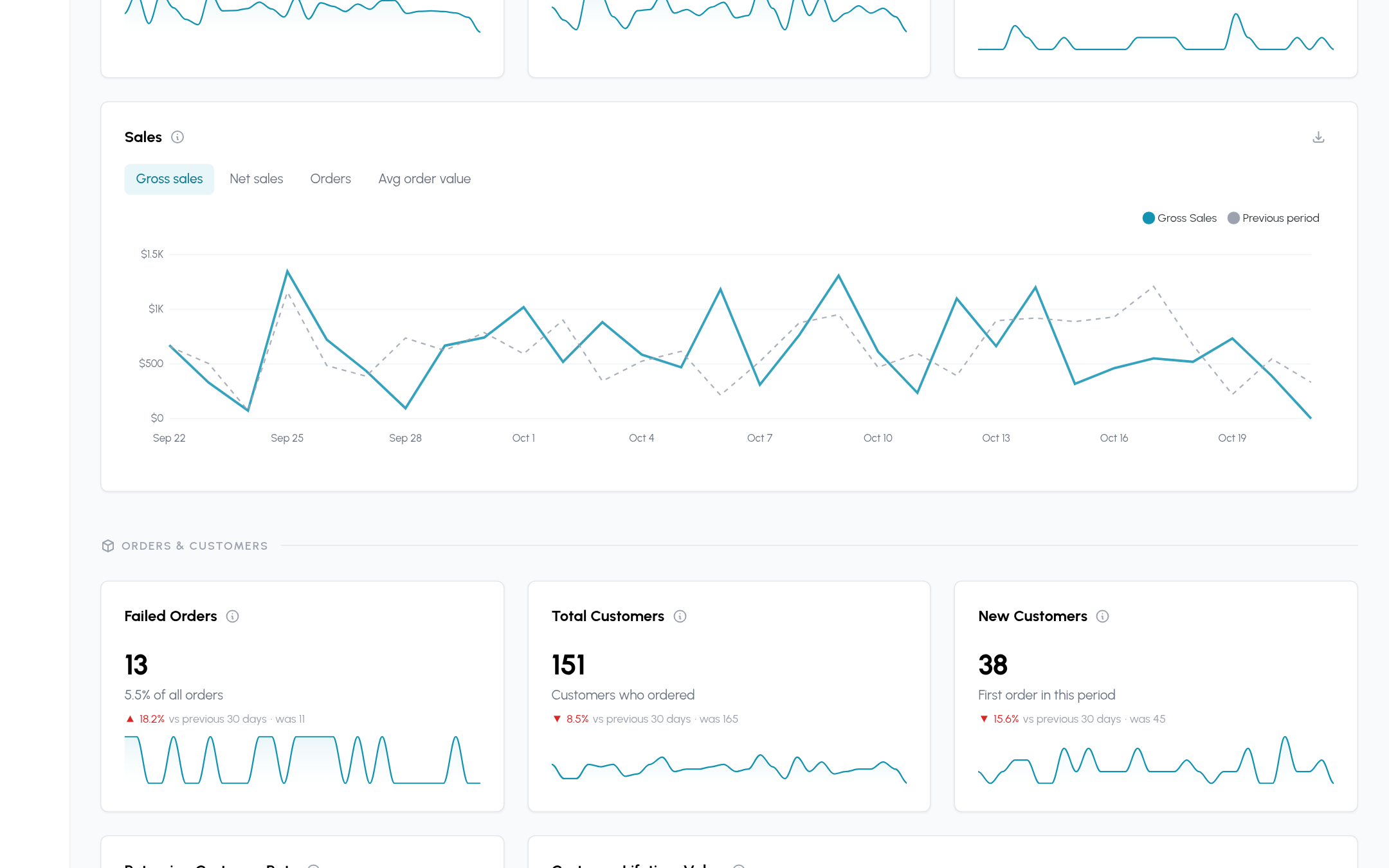The image size is (1389, 868).
Task: Click the 'First order in this period' text
Action: click(x=1047, y=695)
